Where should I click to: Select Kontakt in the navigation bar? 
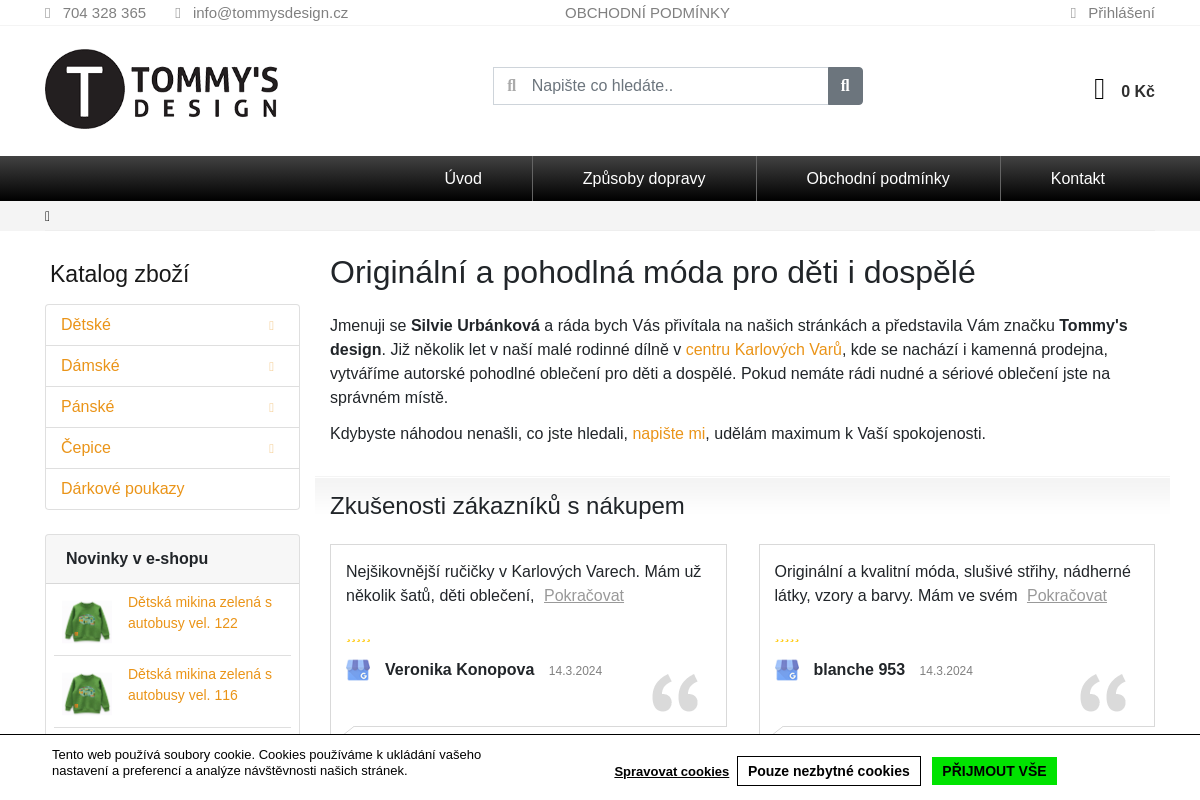(1077, 178)
